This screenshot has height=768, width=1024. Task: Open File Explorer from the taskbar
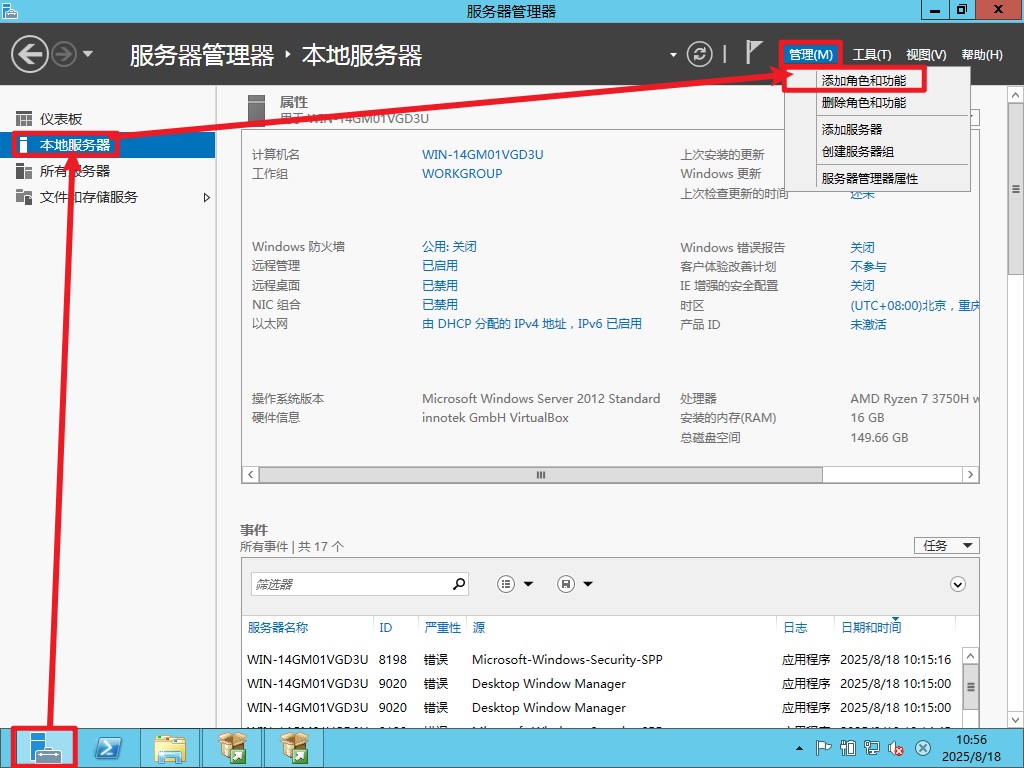170,748
